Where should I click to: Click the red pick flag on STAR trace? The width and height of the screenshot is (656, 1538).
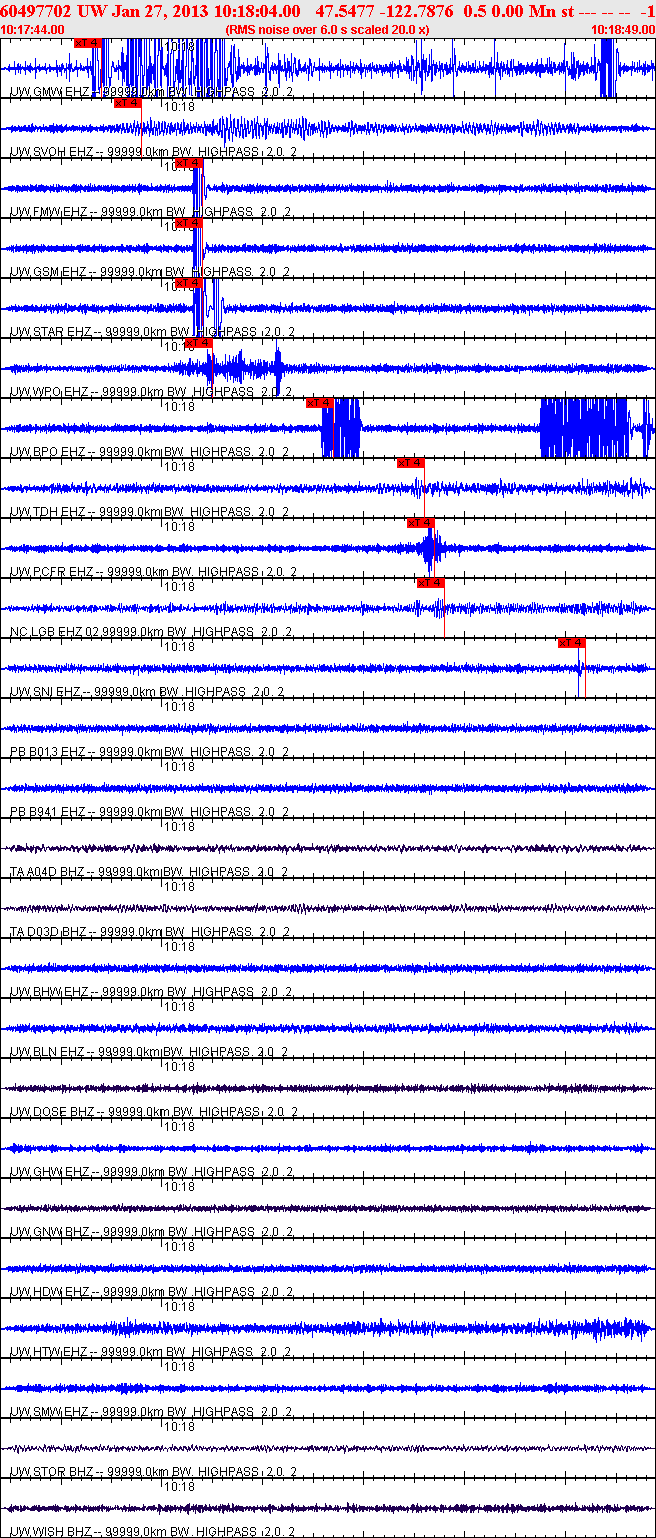click(189, 282)
